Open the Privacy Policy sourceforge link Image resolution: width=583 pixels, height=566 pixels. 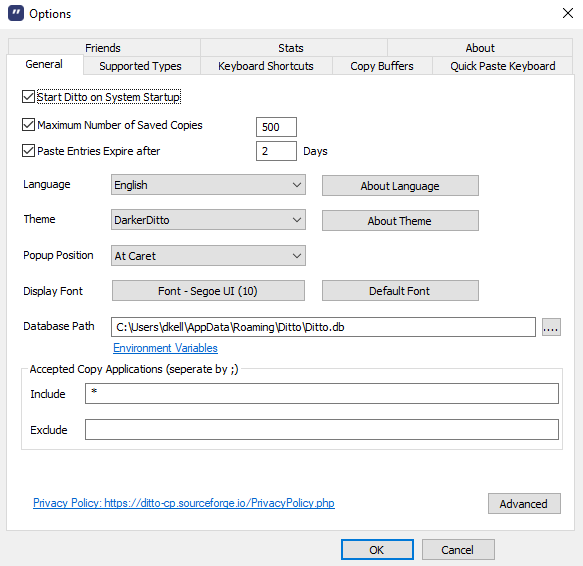pyautogui.click(x=184, y=503)
